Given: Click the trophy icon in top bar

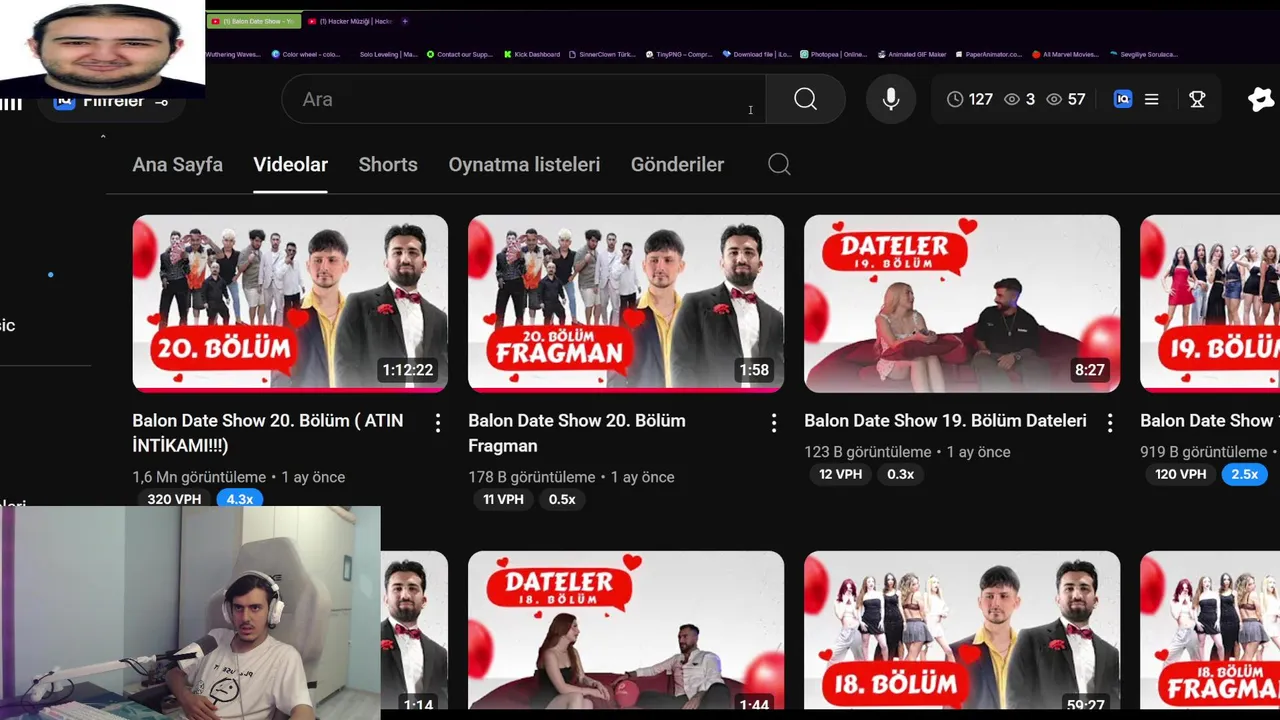Looking at the screenshot, I should tap(1197, 99).
